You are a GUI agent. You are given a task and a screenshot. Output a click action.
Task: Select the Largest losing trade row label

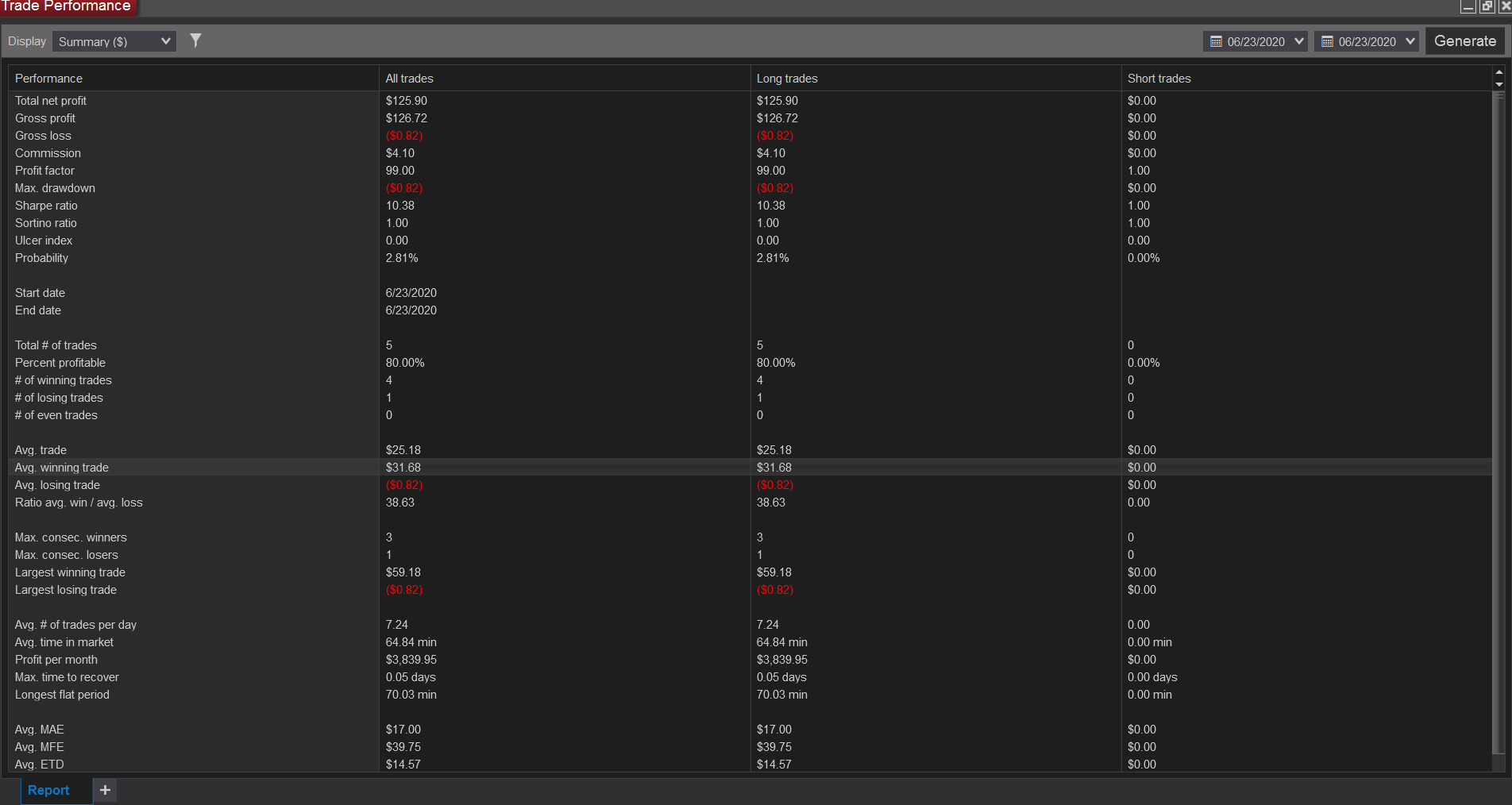(x=66, y=590)
